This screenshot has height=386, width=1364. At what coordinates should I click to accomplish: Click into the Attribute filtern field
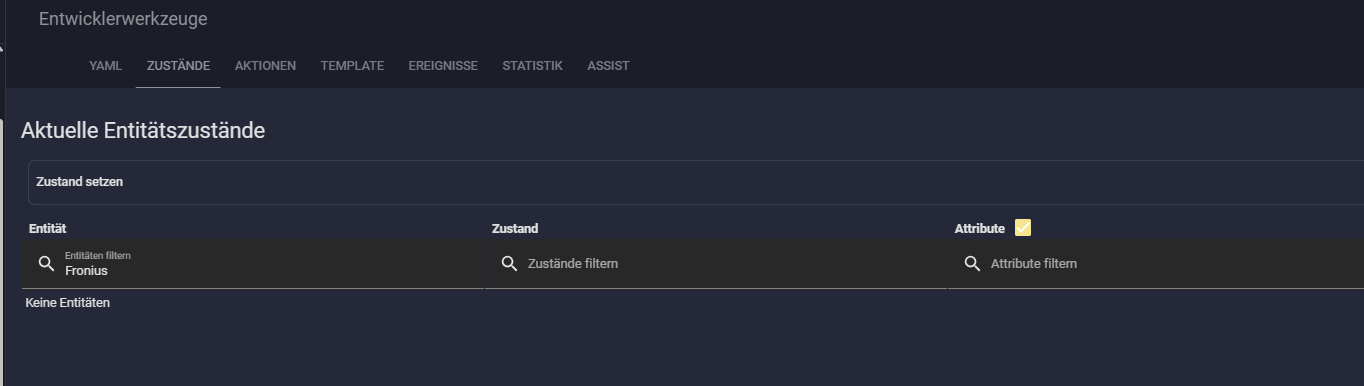[1155, 264]
